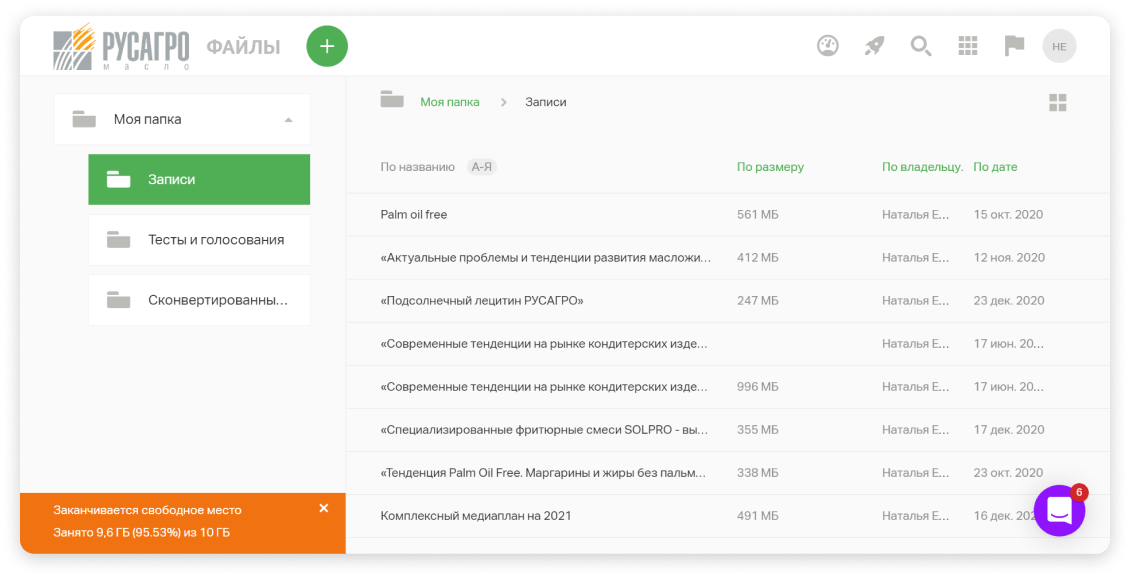The height and width of the screenshot is (578, 1130).
Task: Sort files По дате
Action: (x=995, y=167)
